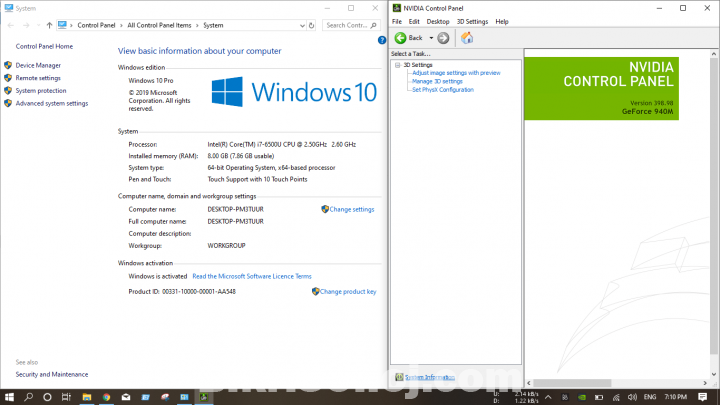Image resolution: width=720 pixels, height=405 pixels.
Task: Click the 7:10 PM taskbar clock
Action: pyautogui.click(x=675, y=397)
